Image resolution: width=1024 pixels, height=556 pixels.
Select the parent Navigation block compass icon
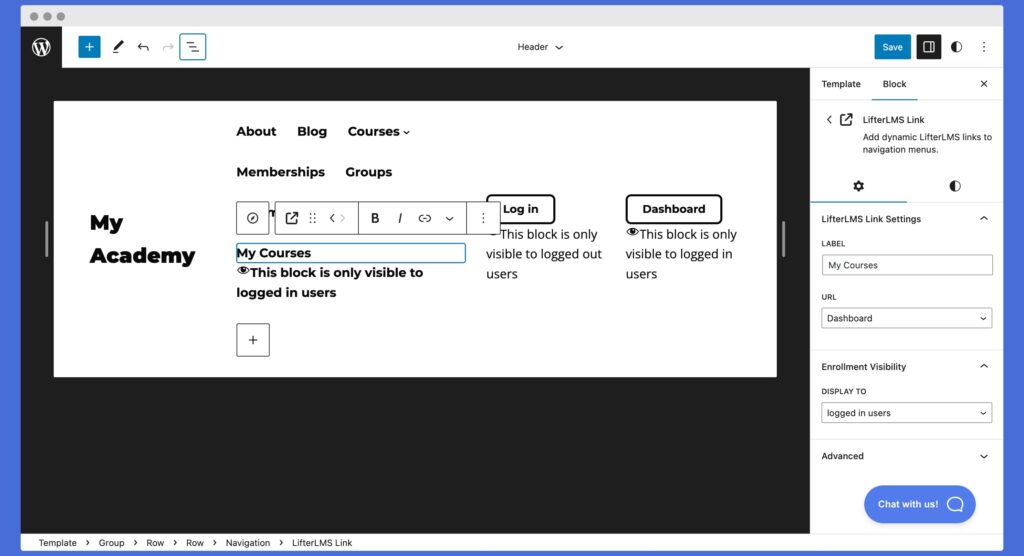[x=253, y=218]
